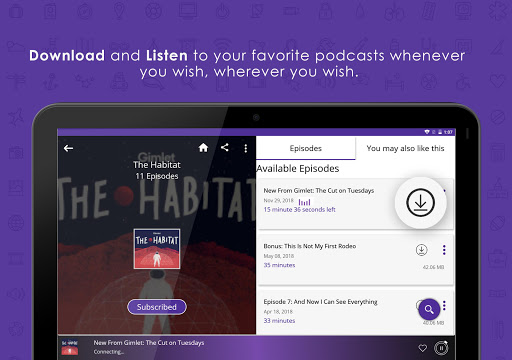Open Episode 7: And Now I Can See Everything

(x=320, y=302)
